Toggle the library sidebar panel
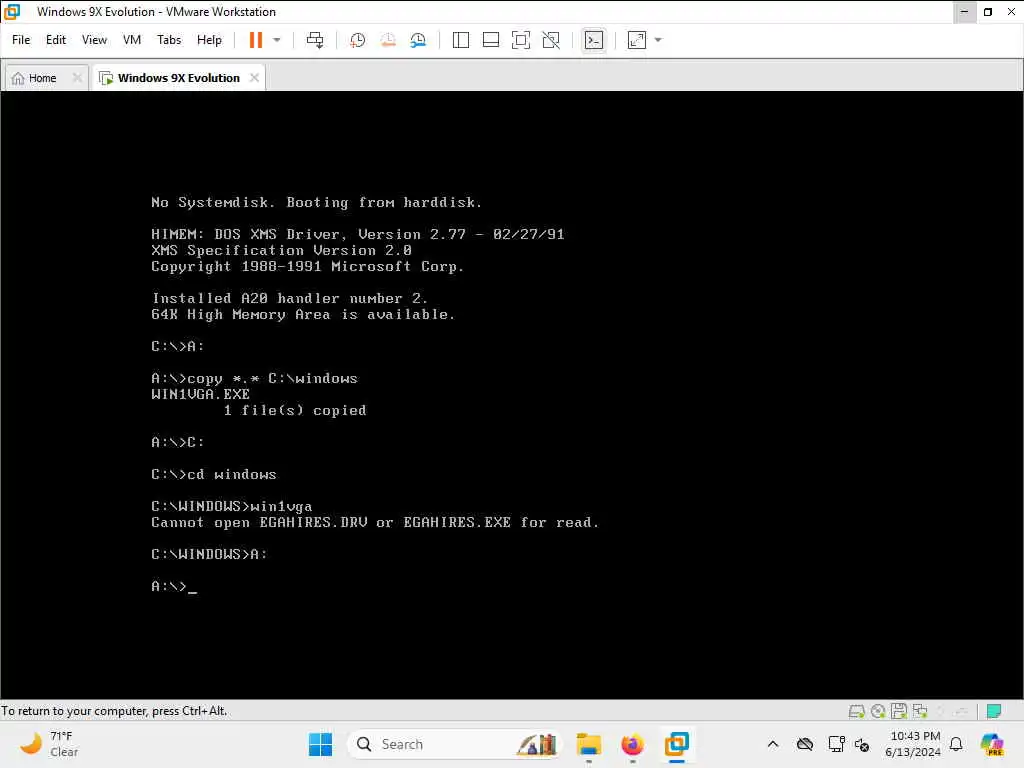 (460, 40)
